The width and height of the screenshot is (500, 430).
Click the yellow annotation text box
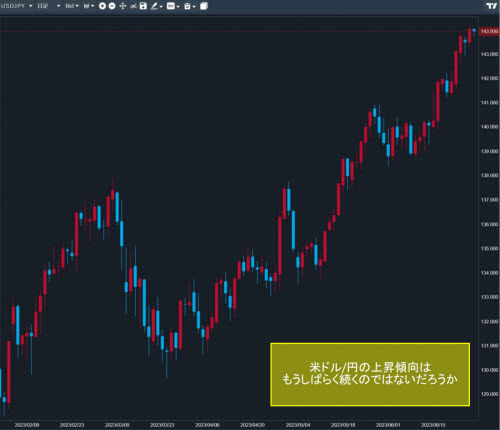click(x=370, y=374)
